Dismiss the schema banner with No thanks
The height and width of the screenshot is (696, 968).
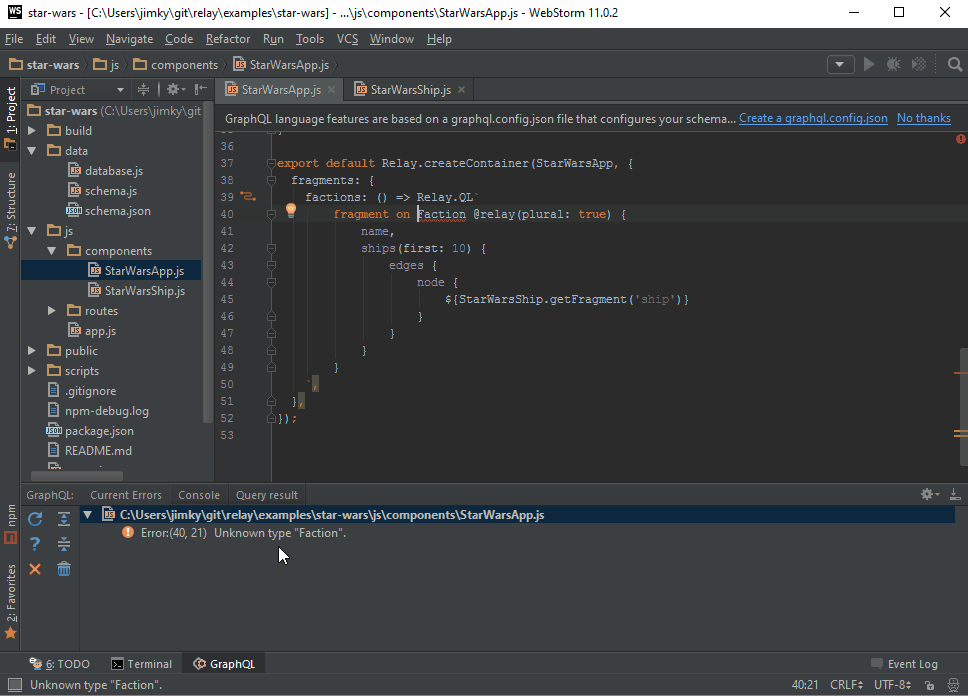(923, 117)
